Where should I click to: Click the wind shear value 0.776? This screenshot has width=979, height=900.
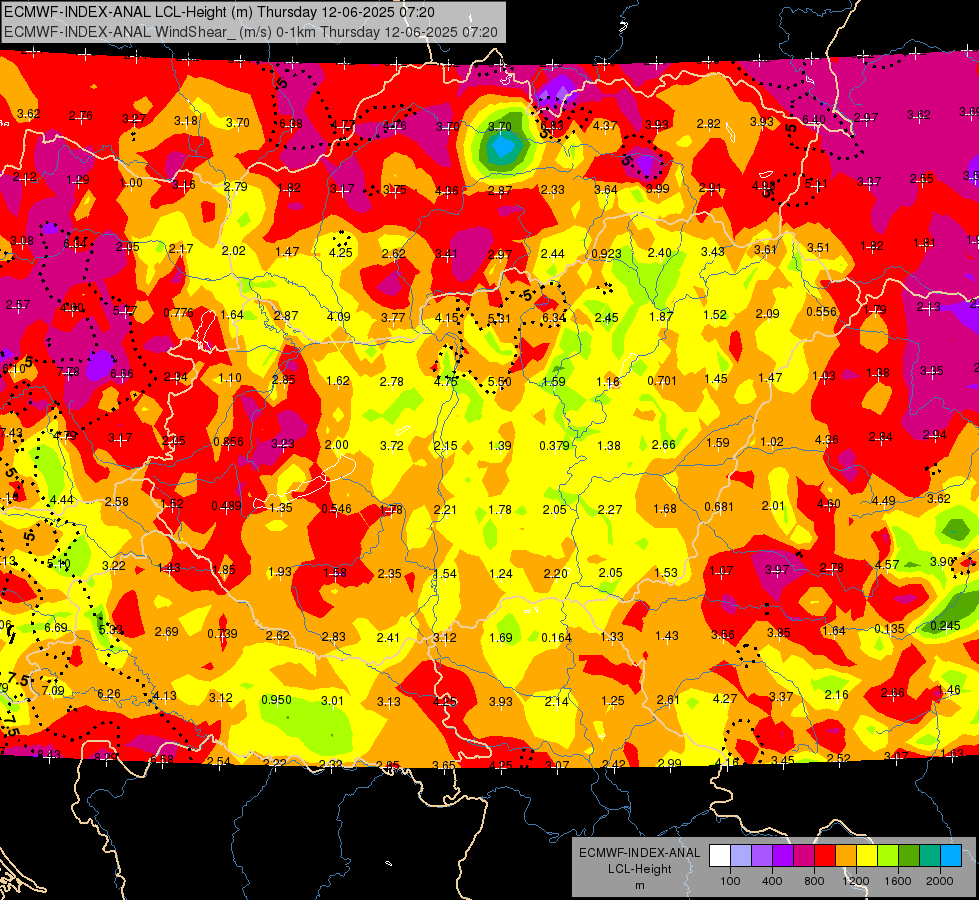tap(179, 313)
